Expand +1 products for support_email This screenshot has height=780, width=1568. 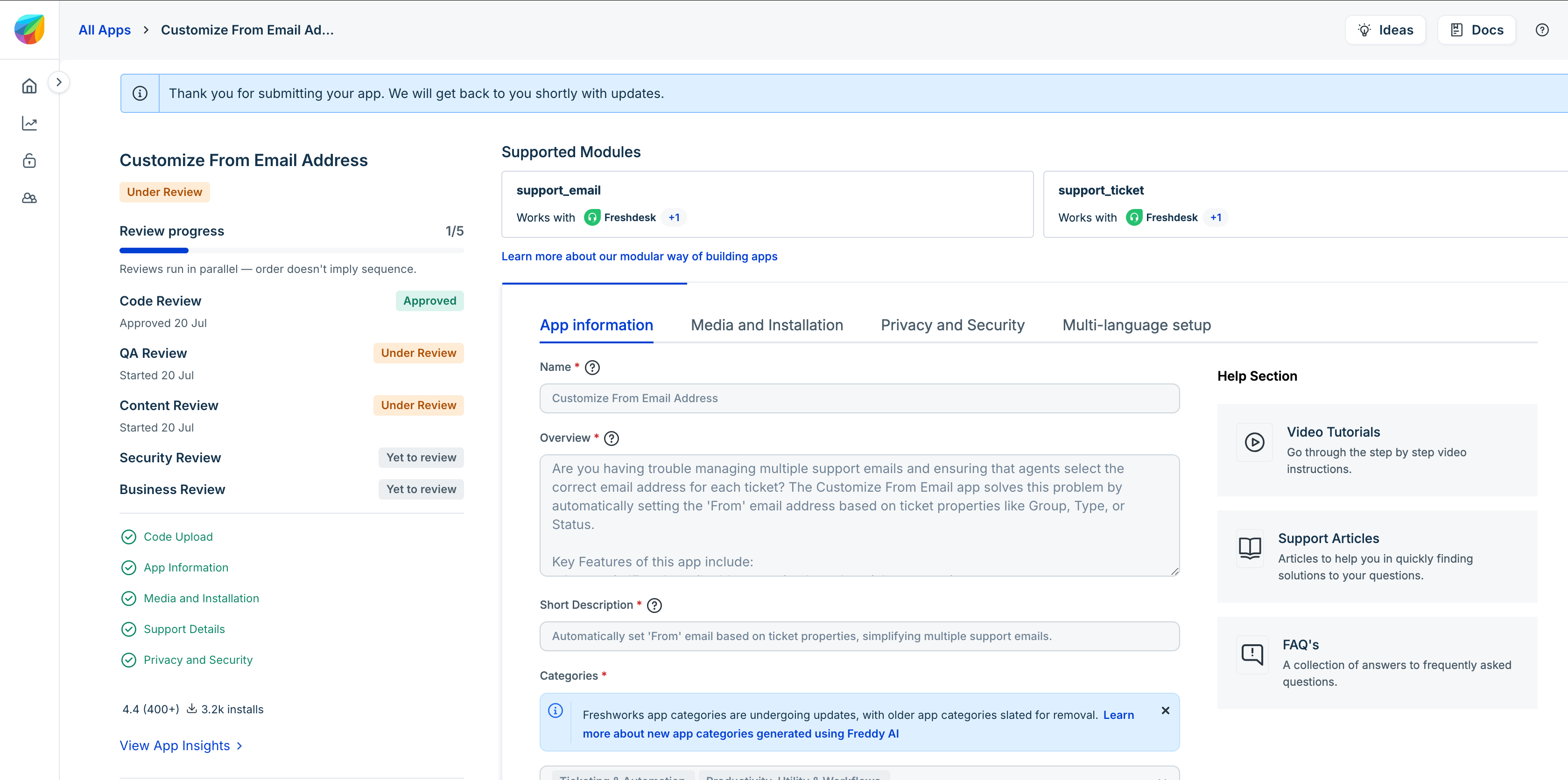click(x=674, y=217)
